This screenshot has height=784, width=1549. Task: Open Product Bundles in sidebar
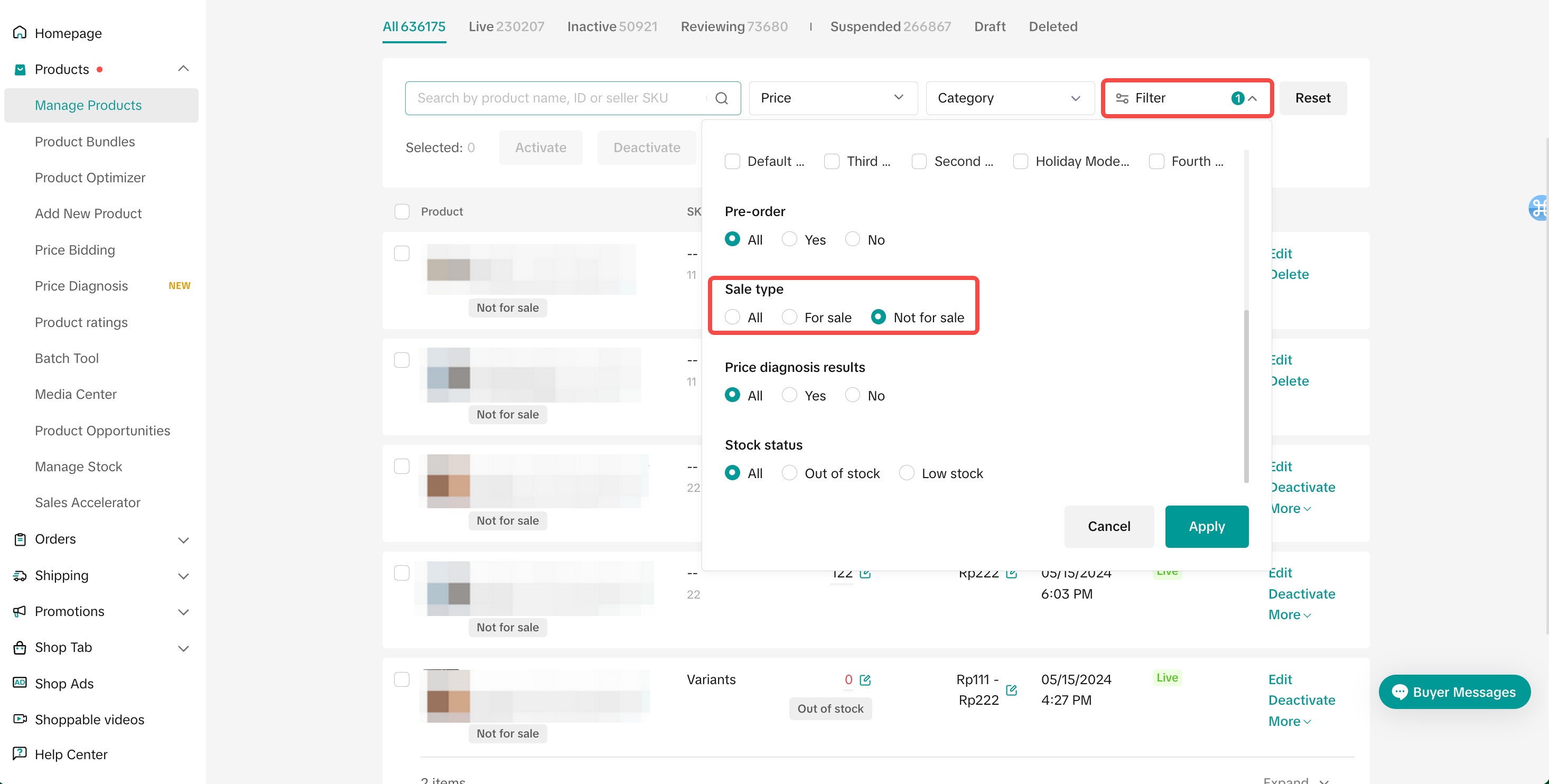click(x=85, y=141)
